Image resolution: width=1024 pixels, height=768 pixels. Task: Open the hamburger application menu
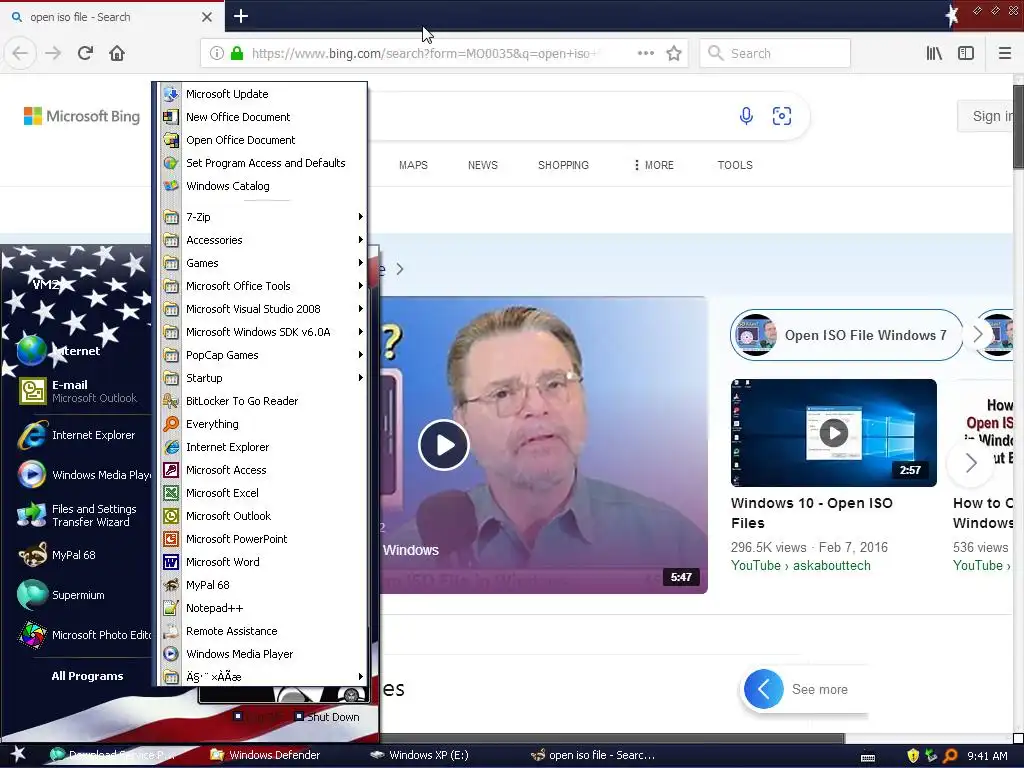pyautogui.click(x=1005, y=54)
